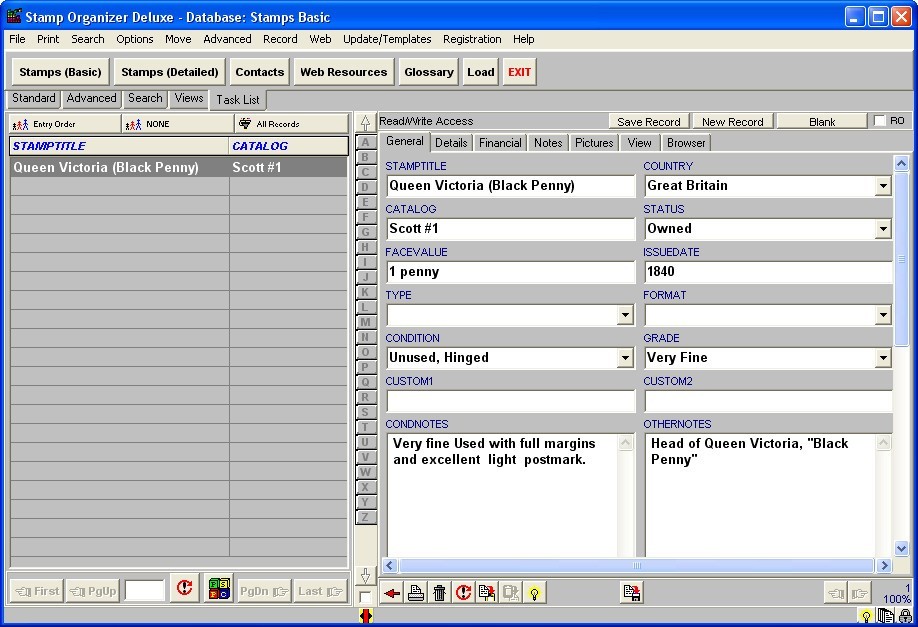The image size is (918, 627).
Task: Jump to letter Q in alphabet index
Action: click(x=365, y=382)
